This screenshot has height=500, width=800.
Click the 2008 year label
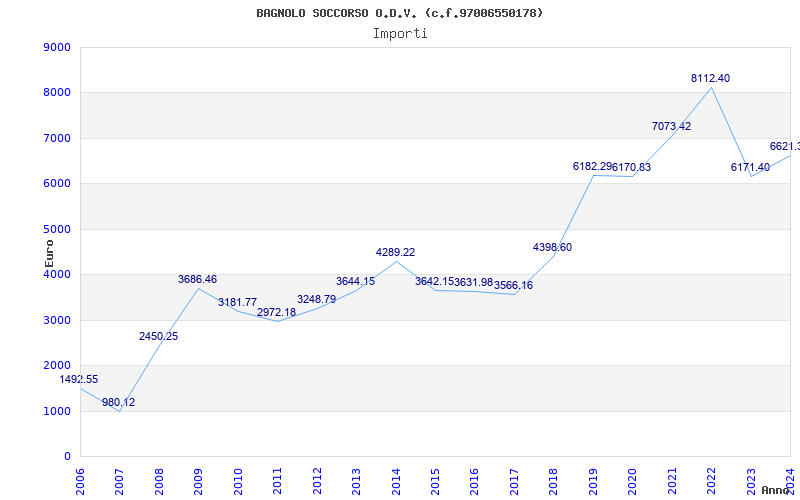(x=159, y=482)
